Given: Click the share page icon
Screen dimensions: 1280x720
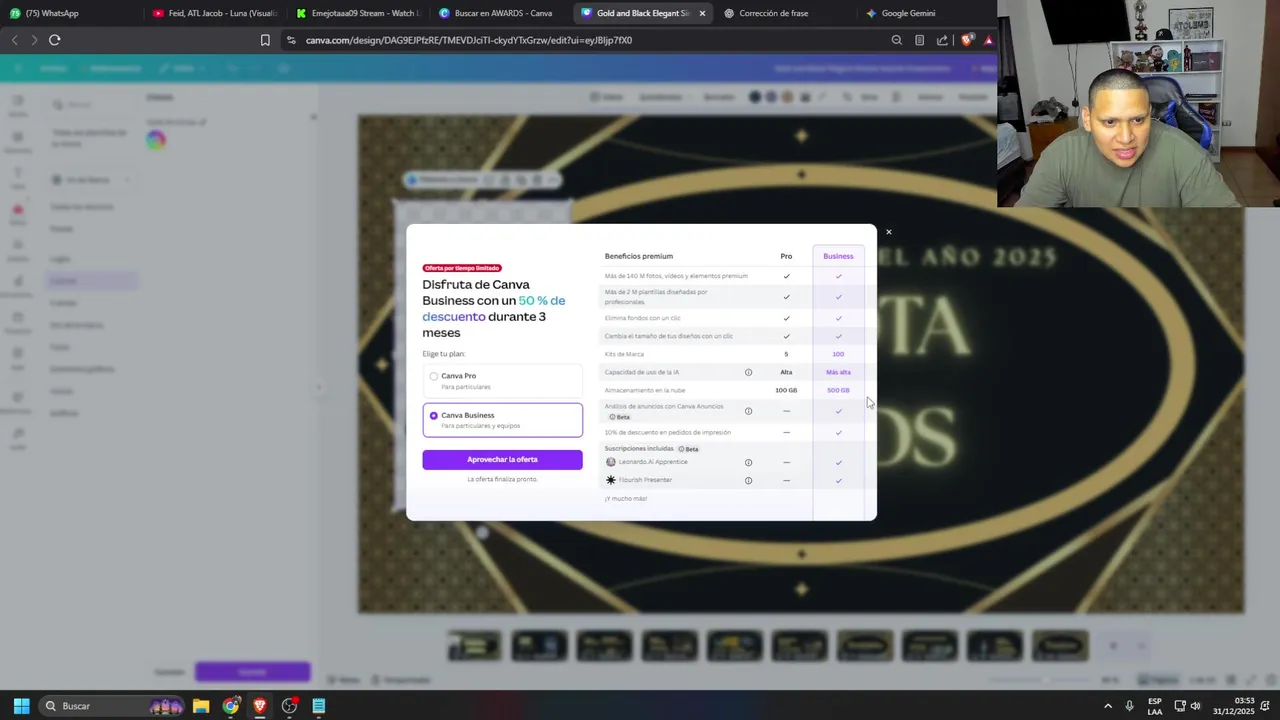Looking at the screenshot, I should click(942, 40).
